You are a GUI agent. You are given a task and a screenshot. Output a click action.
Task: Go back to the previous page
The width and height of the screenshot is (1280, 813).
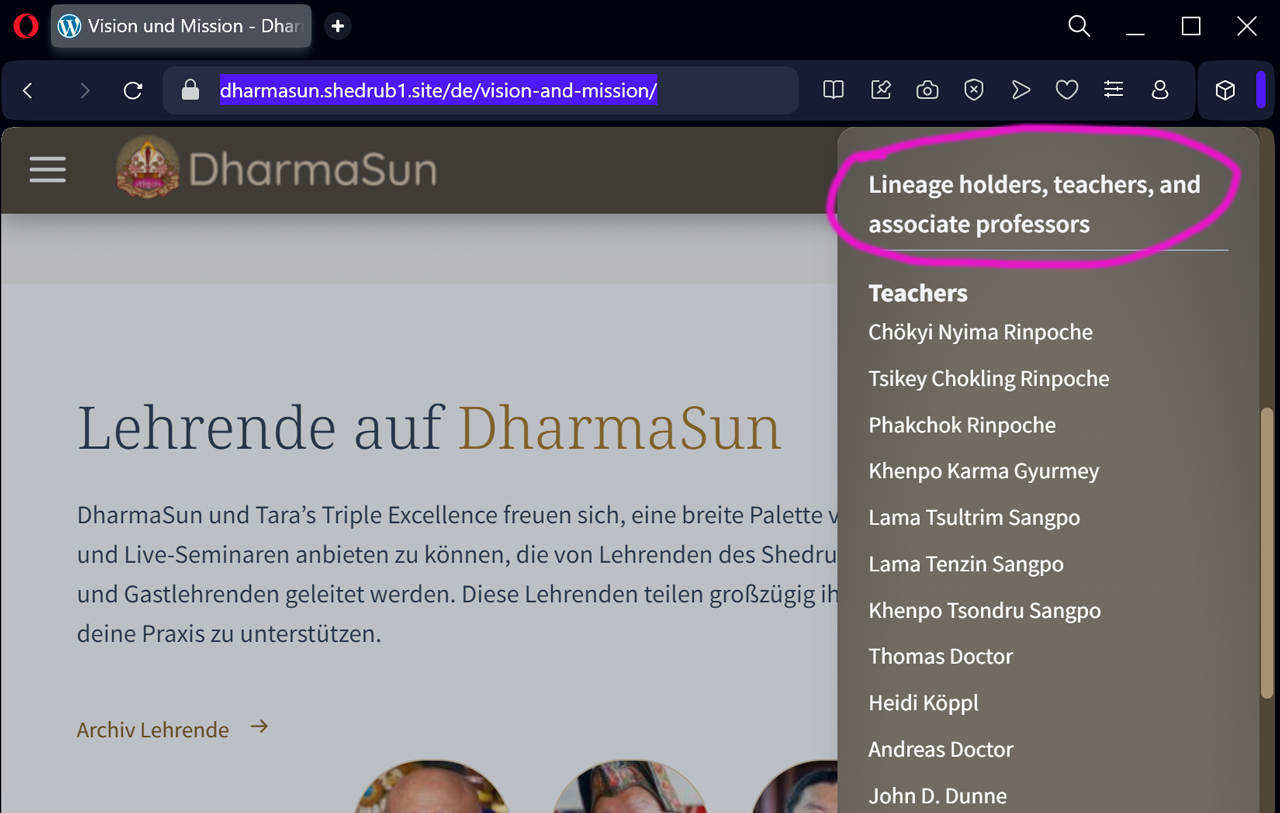point(28,91)
